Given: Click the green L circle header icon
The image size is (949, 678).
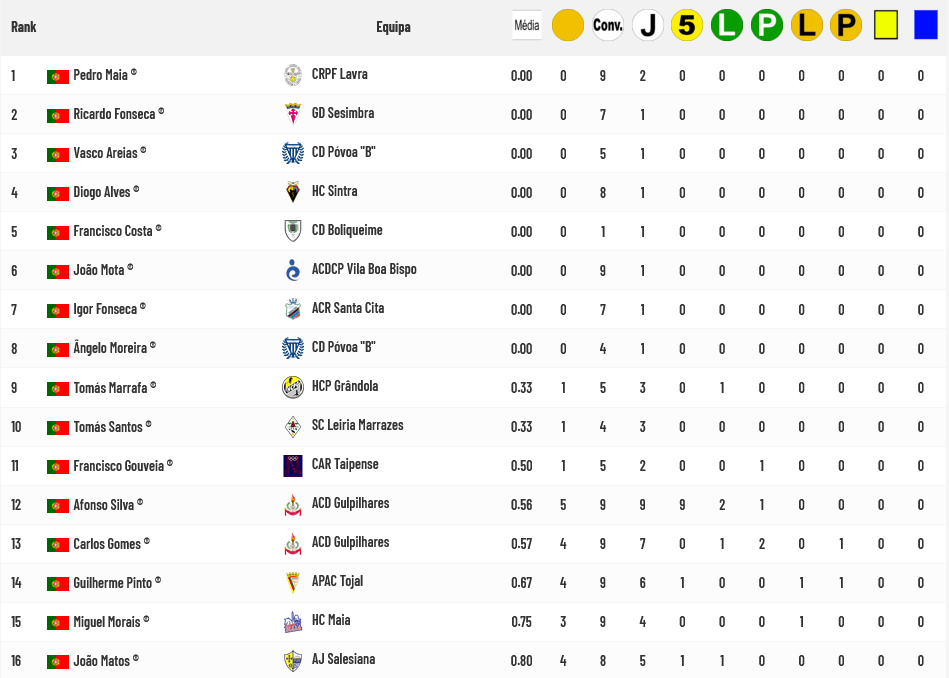Looking at the screenshot, I should 726,25.
